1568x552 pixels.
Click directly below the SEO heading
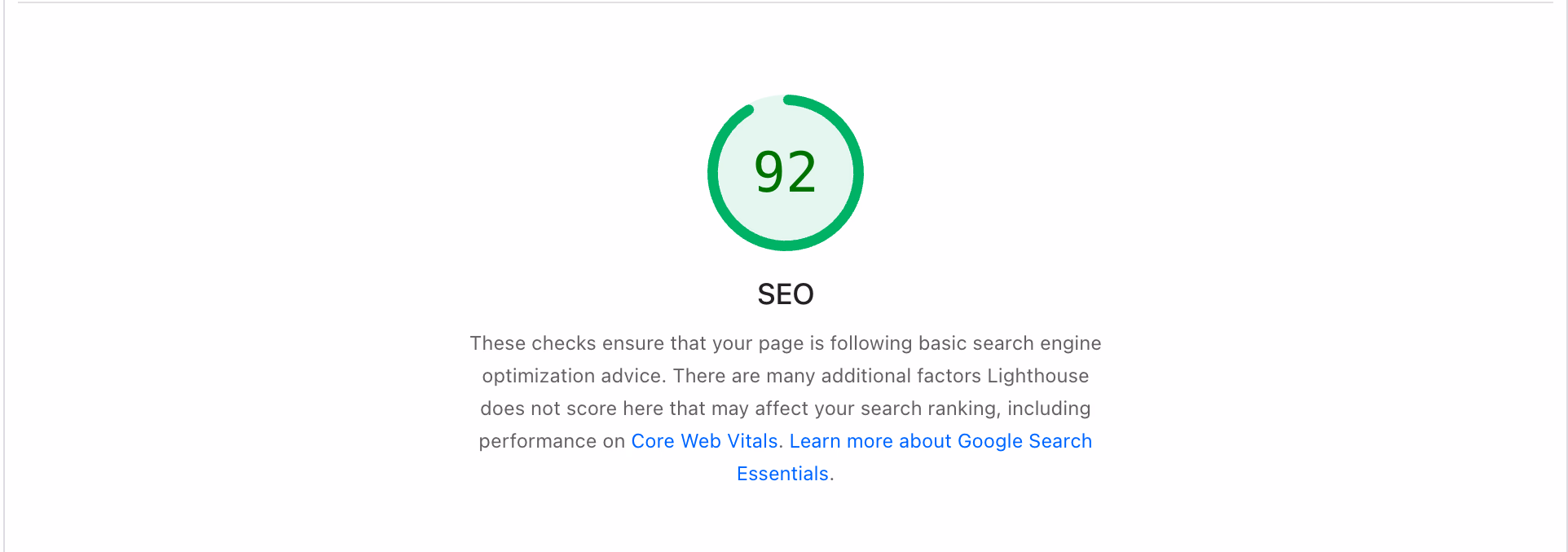pyautogui.click(x=785, y=318)
